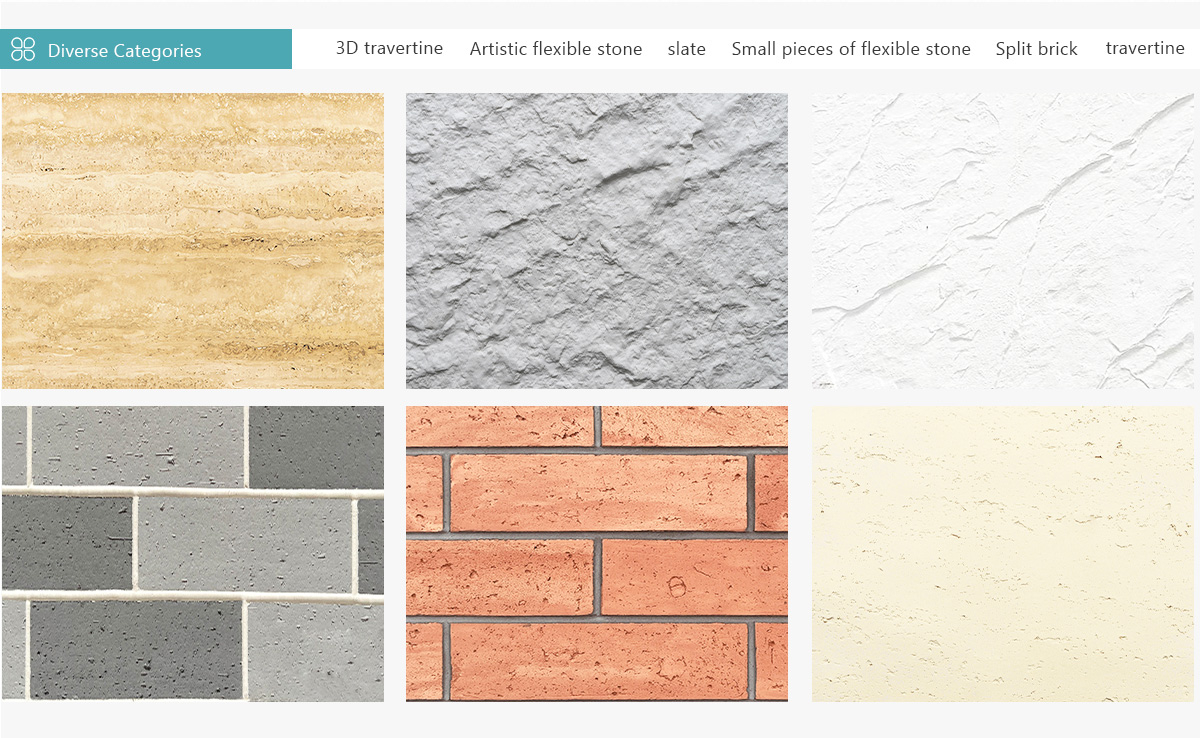Image resolution: width=1200 pixels, height=738 pixels.
Task: View the cream travertine sample image
Action: (1003, 553)
